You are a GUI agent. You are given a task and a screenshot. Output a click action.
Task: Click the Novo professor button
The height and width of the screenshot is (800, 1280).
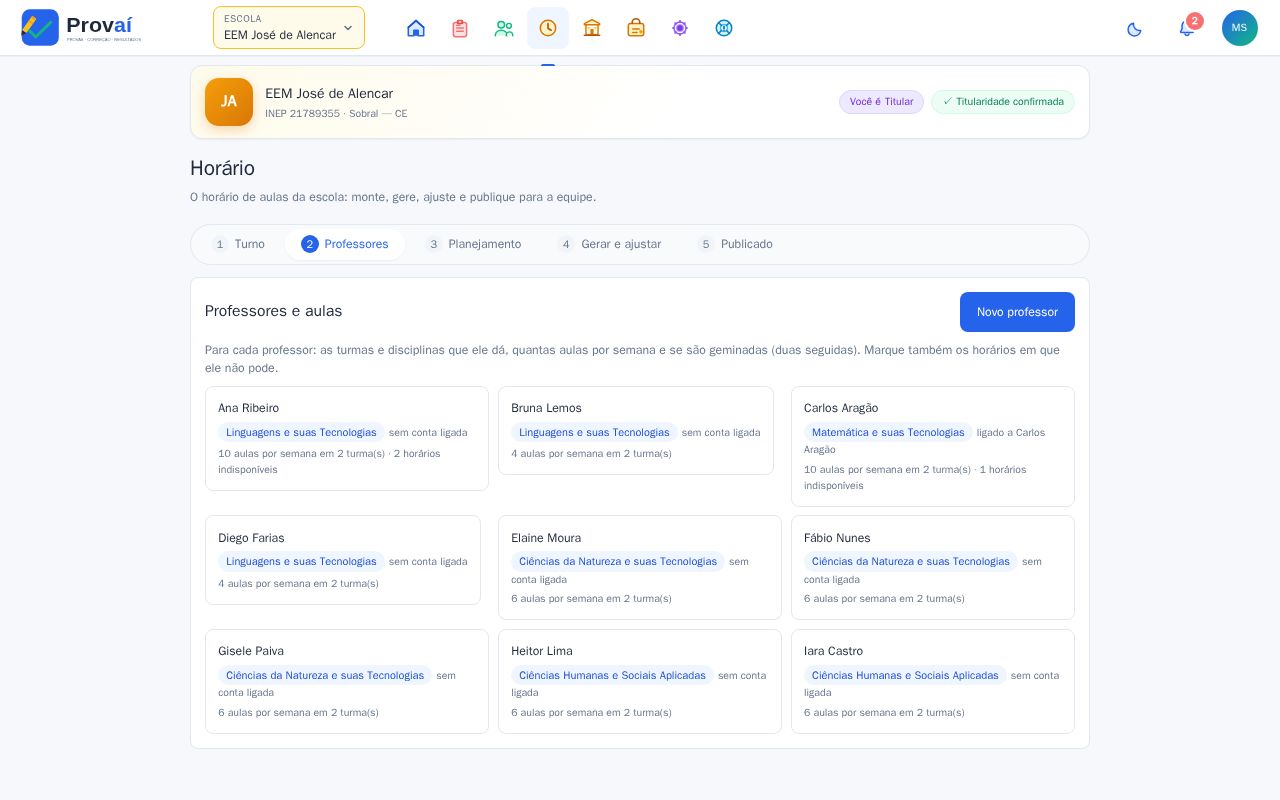point(1017,312)
